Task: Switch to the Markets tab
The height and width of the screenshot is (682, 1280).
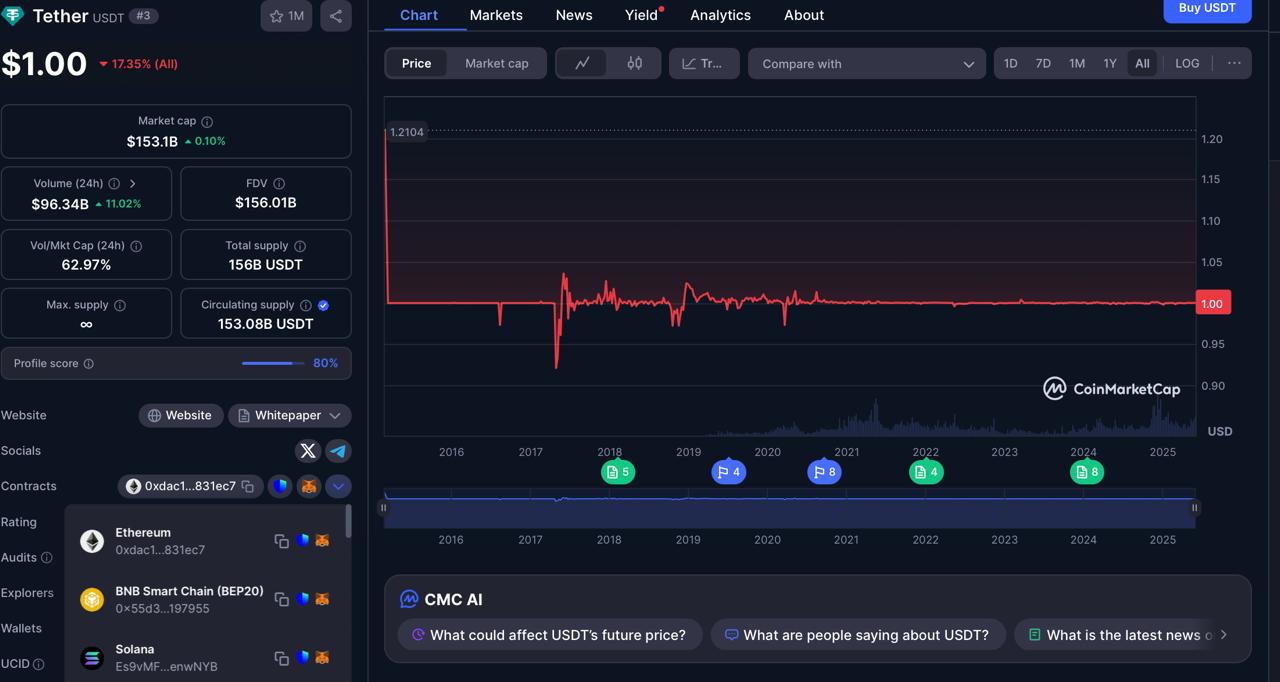Action: (x=496, y=15)
